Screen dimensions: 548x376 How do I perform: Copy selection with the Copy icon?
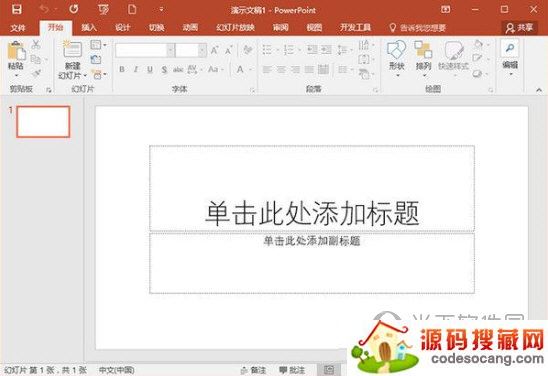pos(36,59)
